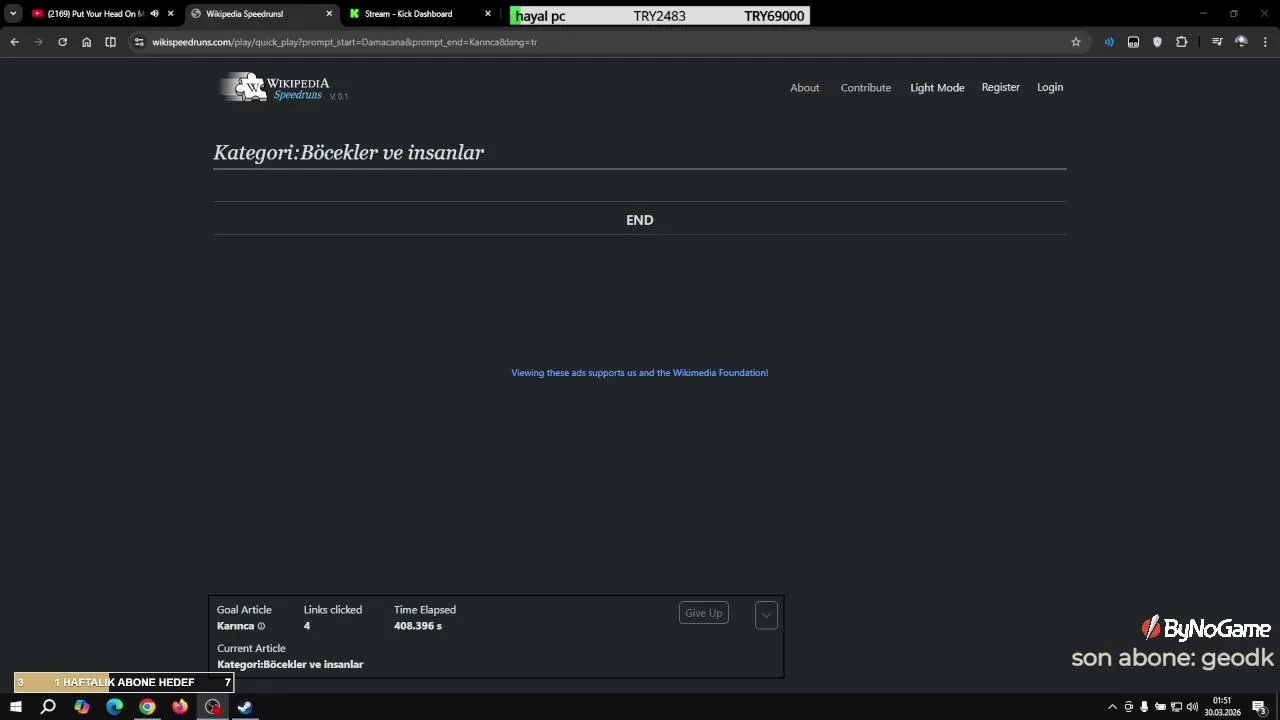The image size is (1280, 720).
Task: Click the 'Kategori:Böcekler ve insanlar' page title
Action: coord(349,152)
